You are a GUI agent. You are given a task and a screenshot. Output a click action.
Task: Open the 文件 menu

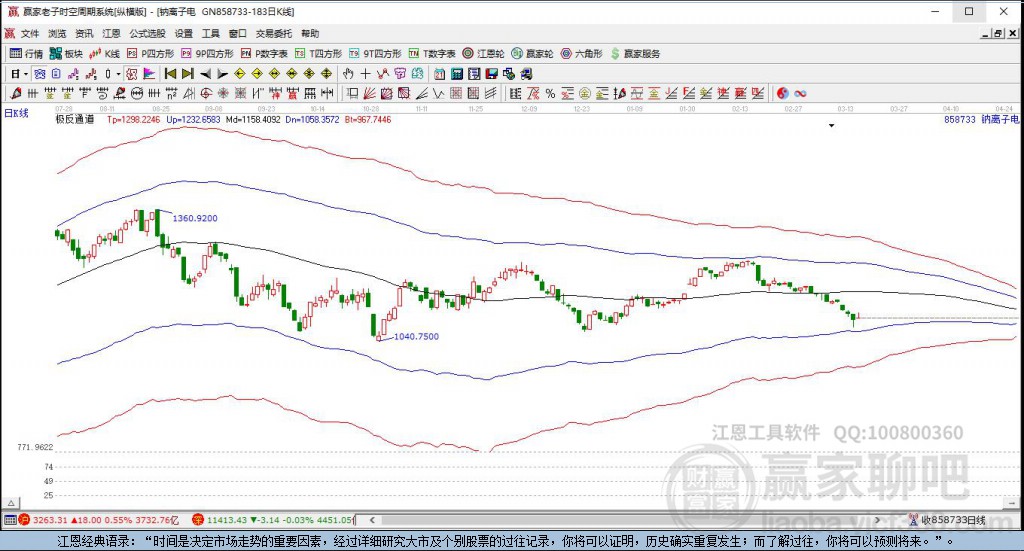tap(30, 33)
